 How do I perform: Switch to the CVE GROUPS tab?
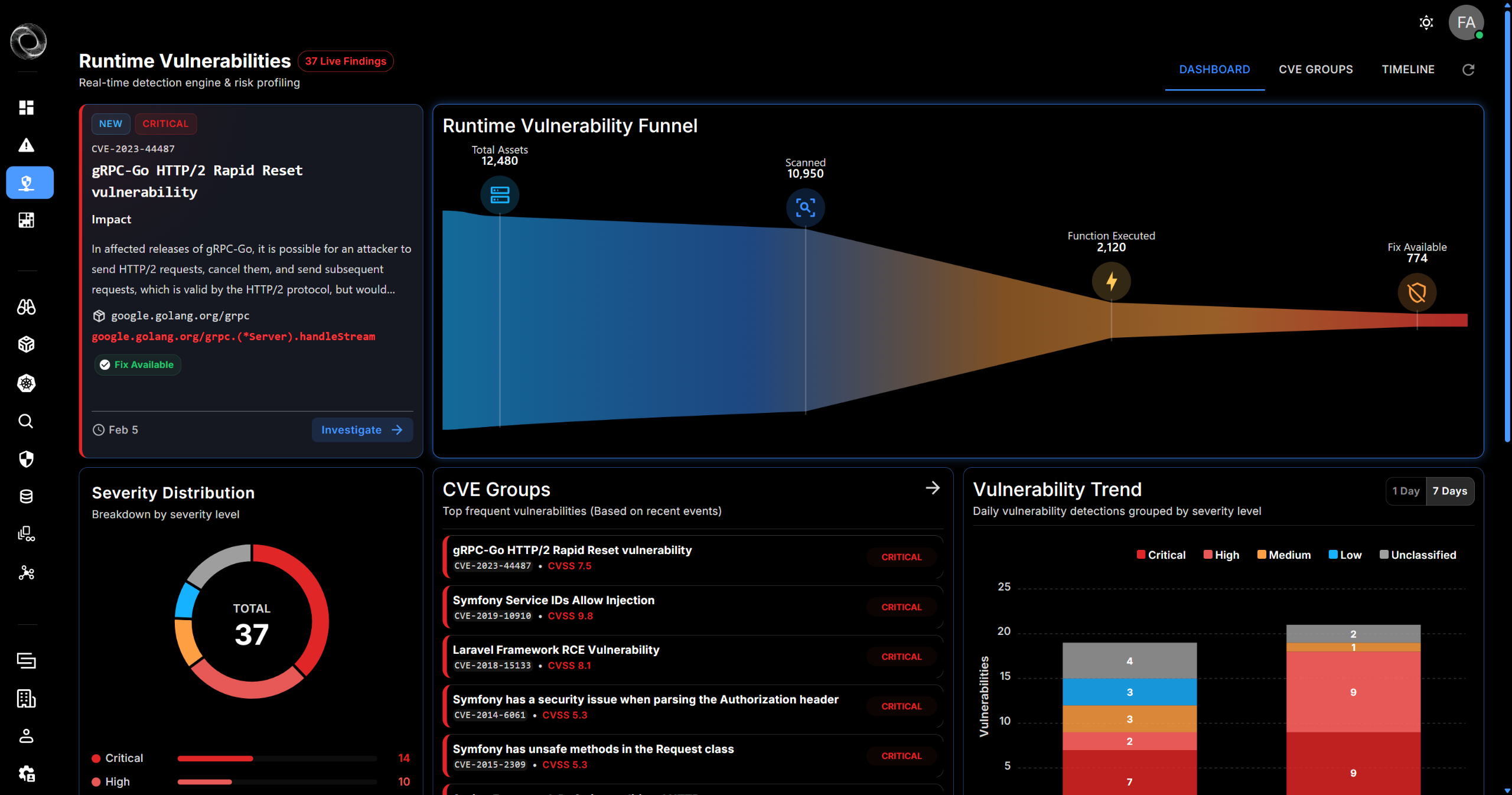(1315, 70)
